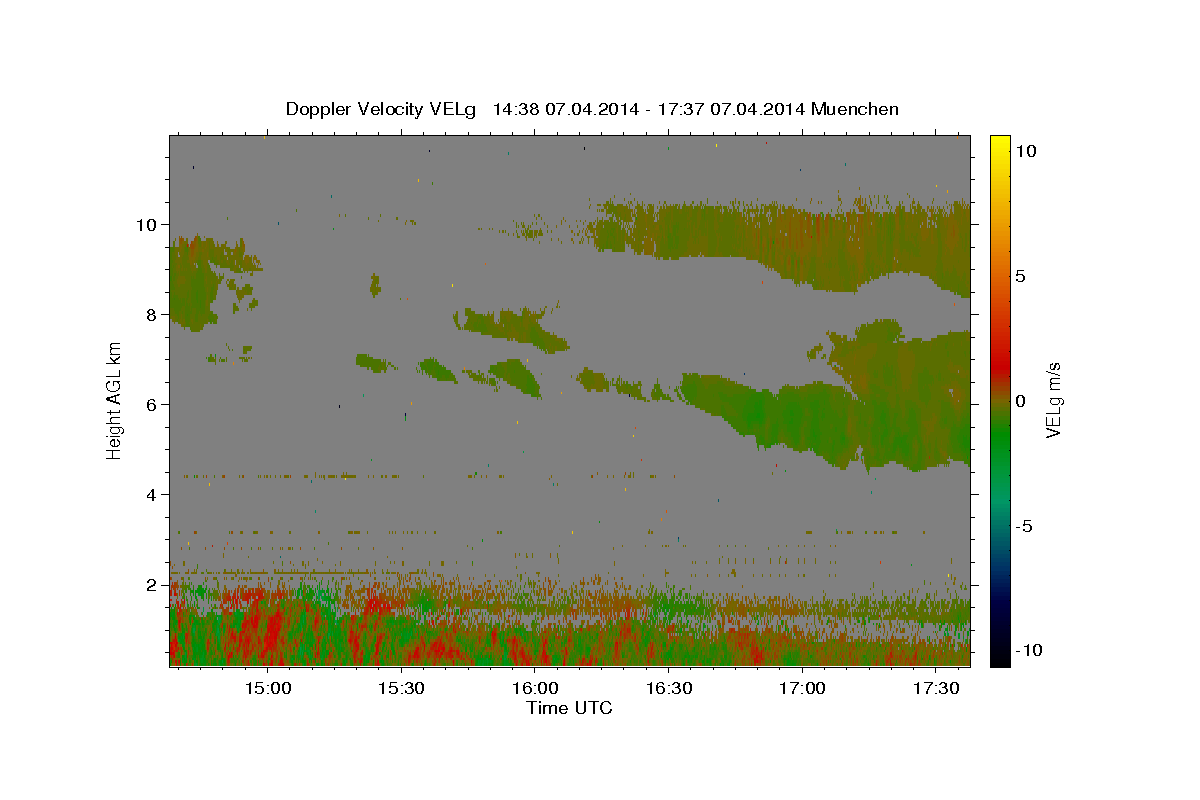
Task: Click the 17:00 time axis label
Action: [802, 688]
